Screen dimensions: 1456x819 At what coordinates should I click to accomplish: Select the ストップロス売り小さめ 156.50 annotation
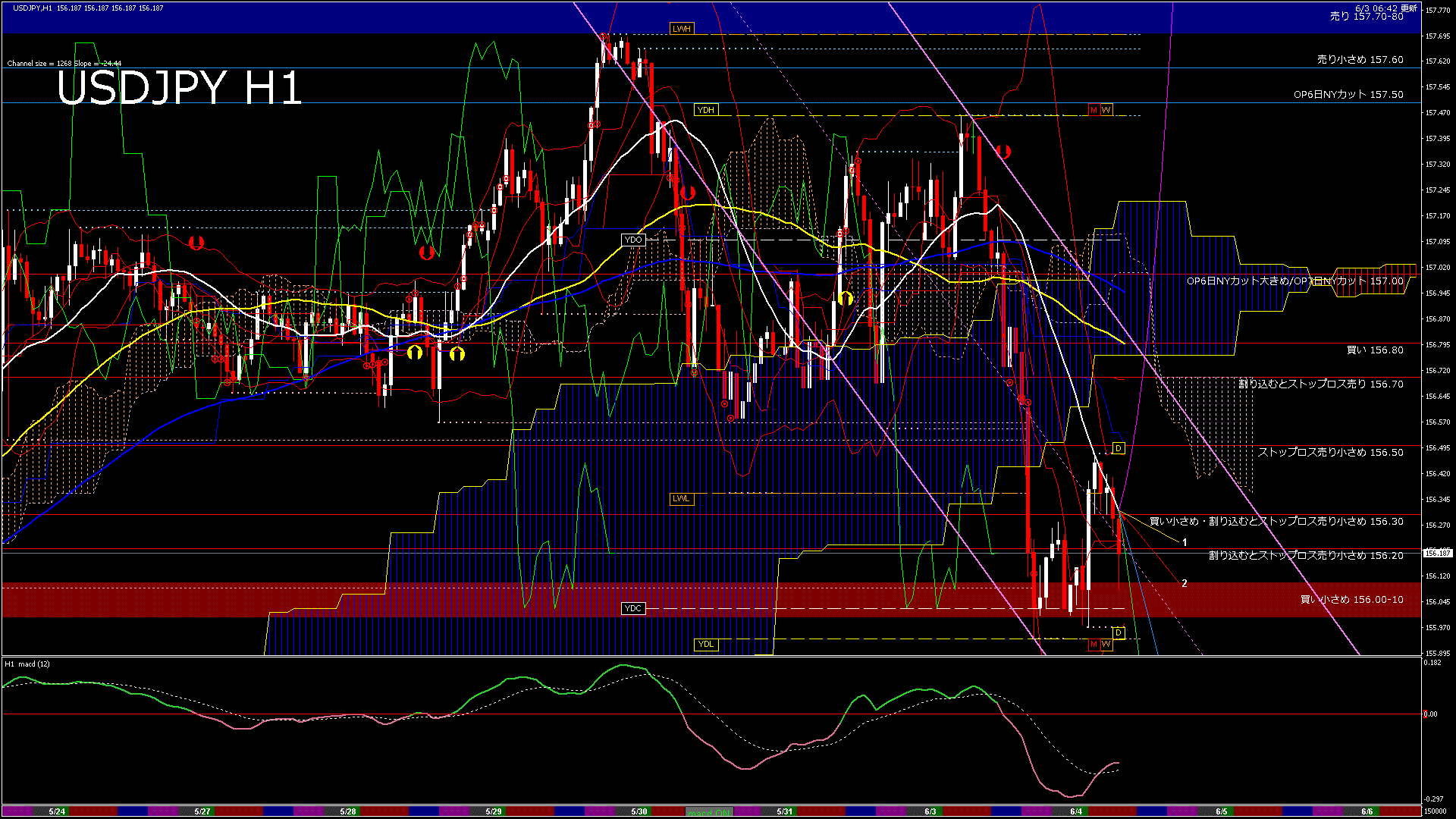pyautogui.click(x=1331, y=452)
